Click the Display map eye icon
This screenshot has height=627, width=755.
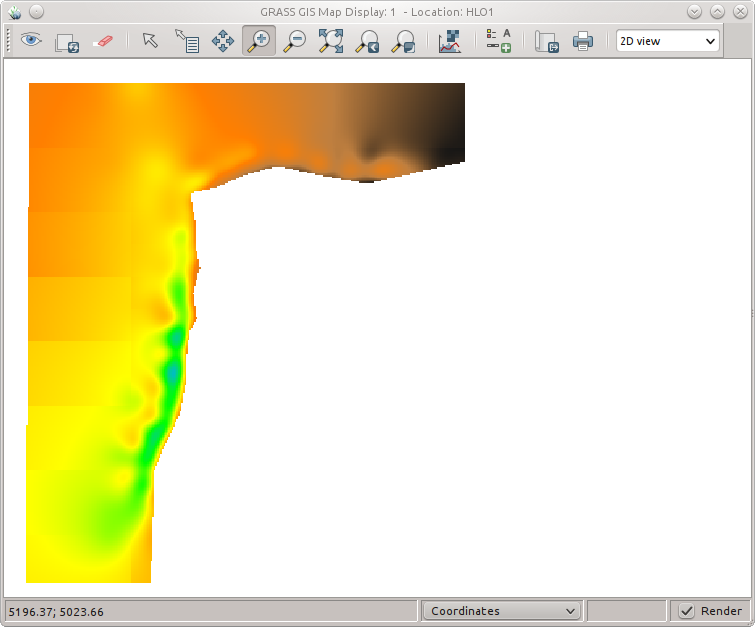[x=31, y=40]
